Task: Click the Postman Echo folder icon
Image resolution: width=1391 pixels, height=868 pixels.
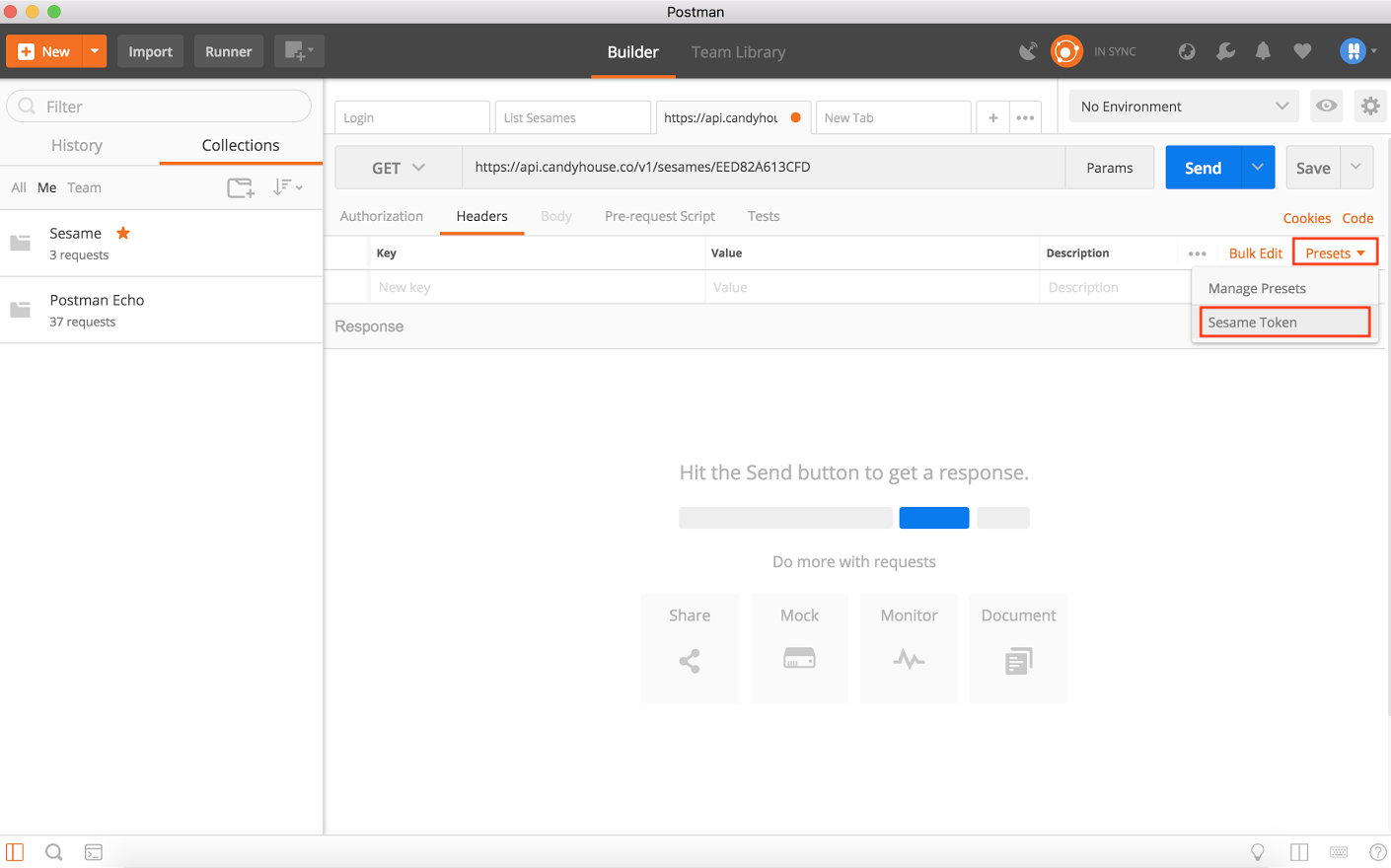Action: click(x=20, y=310)
